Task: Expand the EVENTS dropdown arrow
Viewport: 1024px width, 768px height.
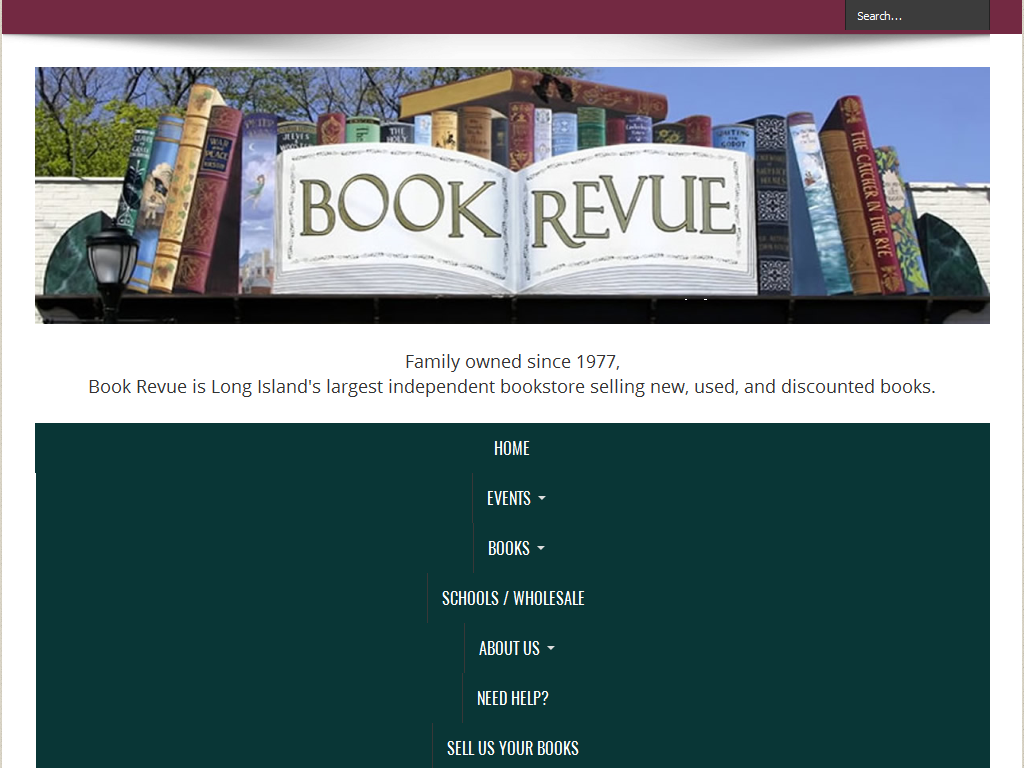Action: 542,499
